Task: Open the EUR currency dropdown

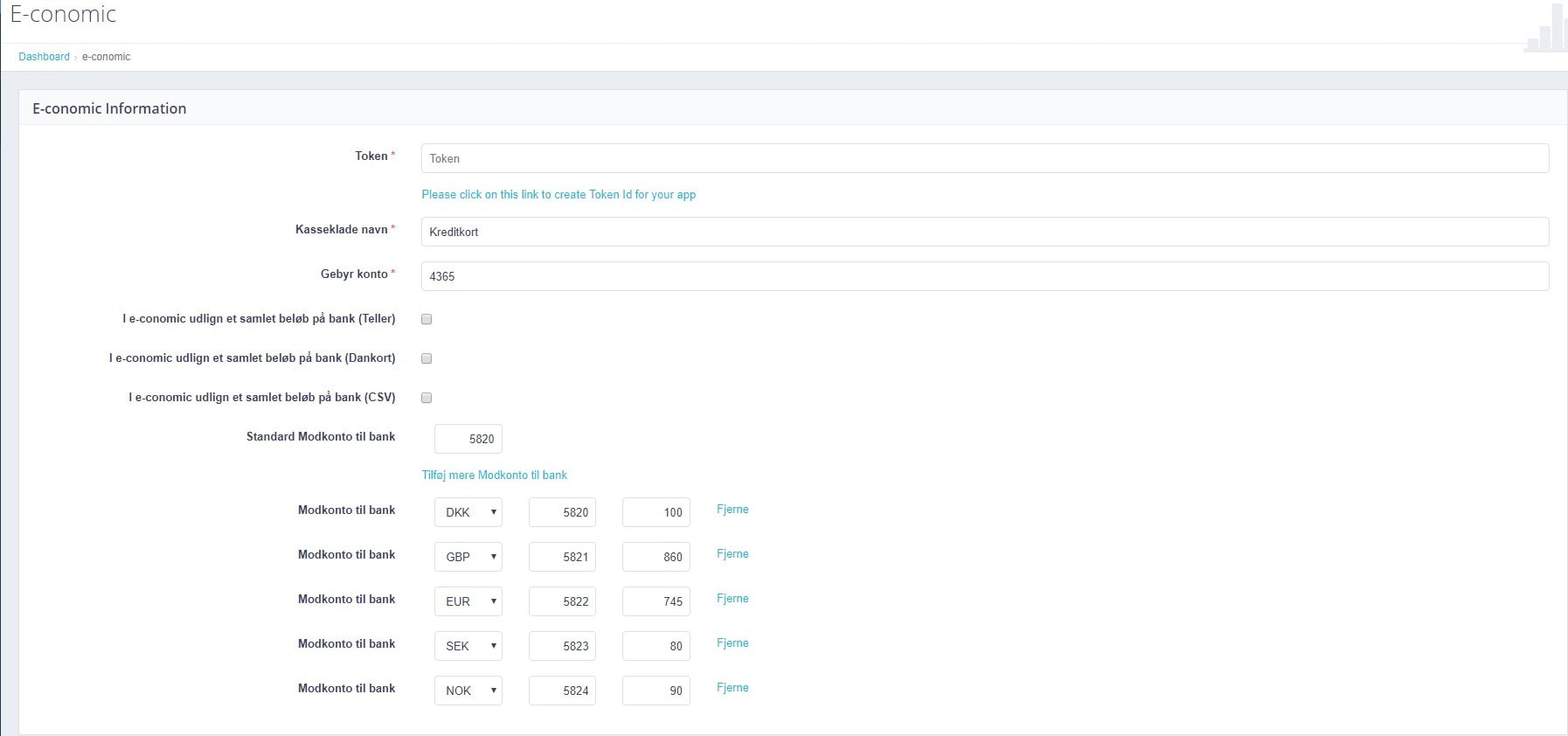Action: [468, 601]
